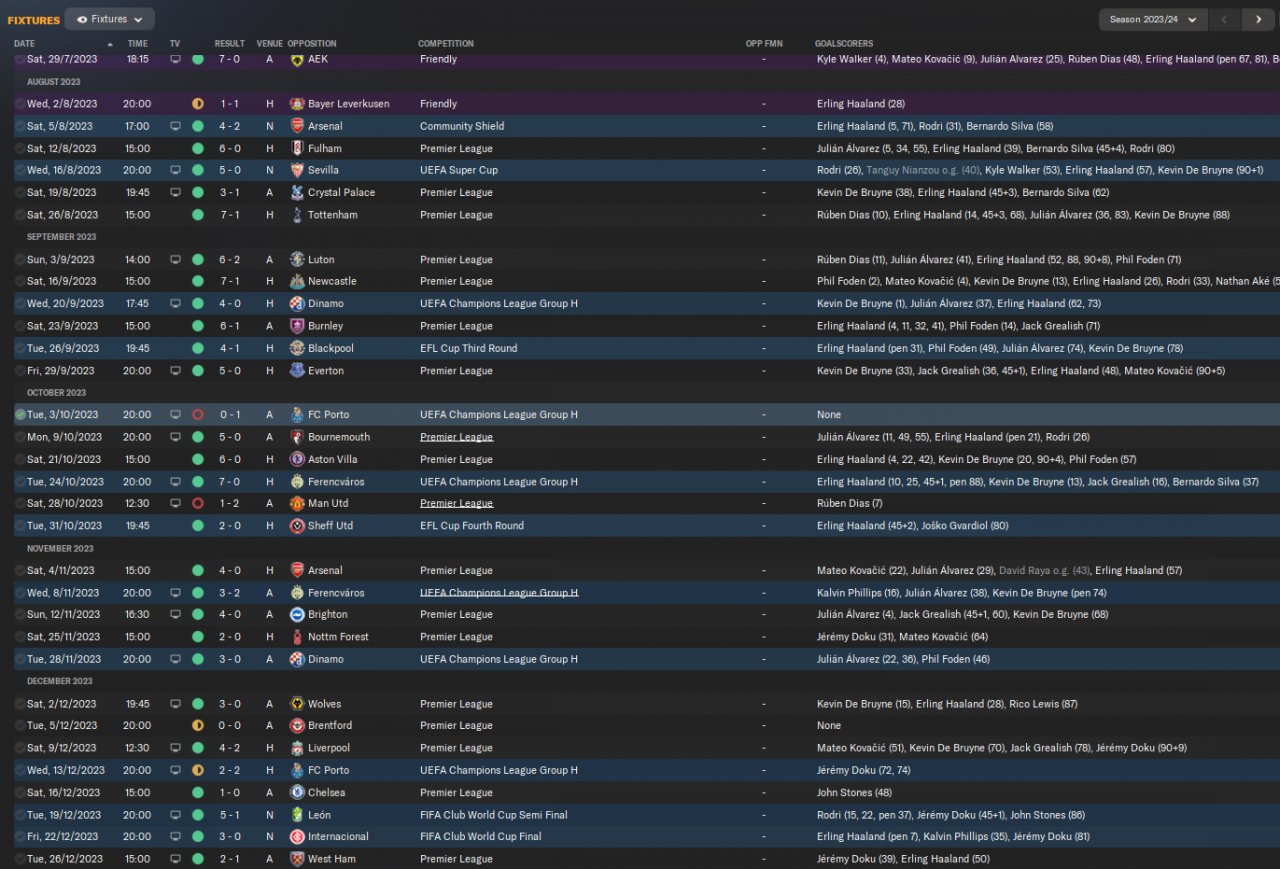
Task: Sort fixtures by the DATE column header
Action: coord(24,44)
